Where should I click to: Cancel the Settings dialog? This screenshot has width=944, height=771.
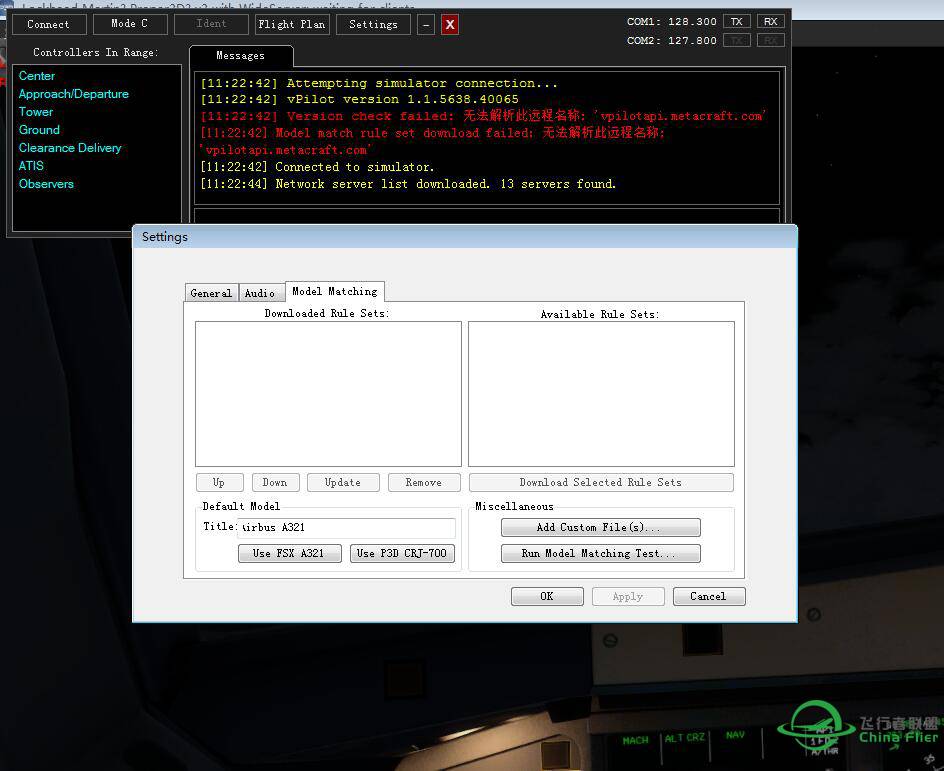tap(708, 596)
